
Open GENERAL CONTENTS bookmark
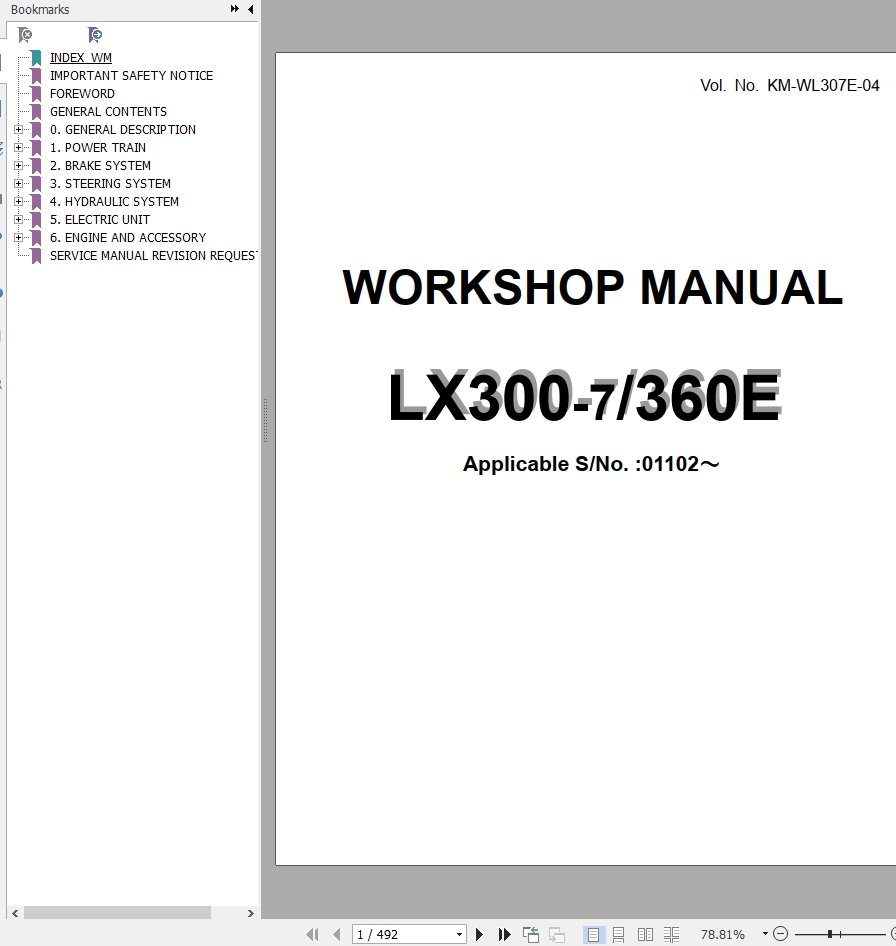[x=108, y=112]
